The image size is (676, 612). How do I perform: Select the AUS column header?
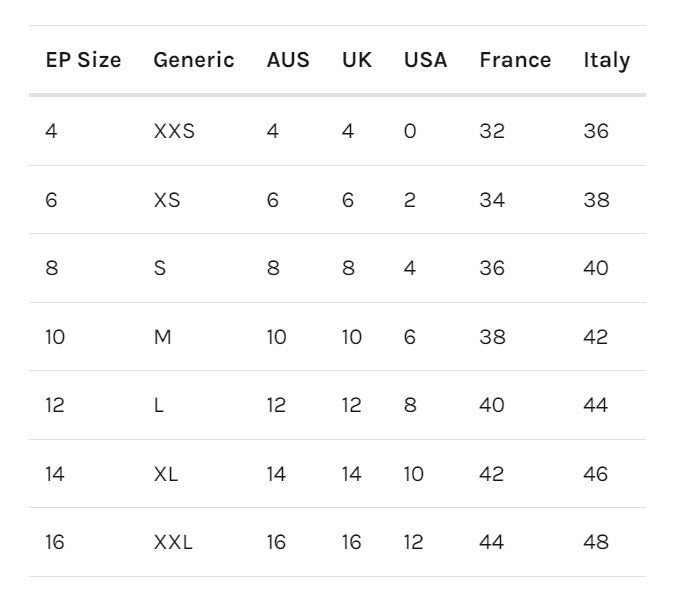288,60
